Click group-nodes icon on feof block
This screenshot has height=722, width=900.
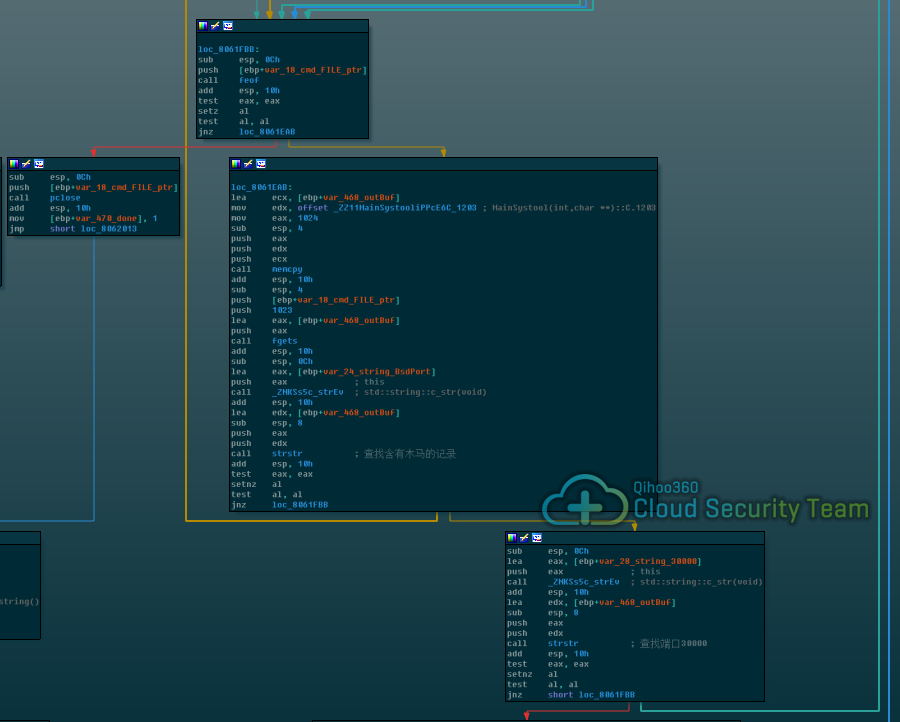click(228, 25)
